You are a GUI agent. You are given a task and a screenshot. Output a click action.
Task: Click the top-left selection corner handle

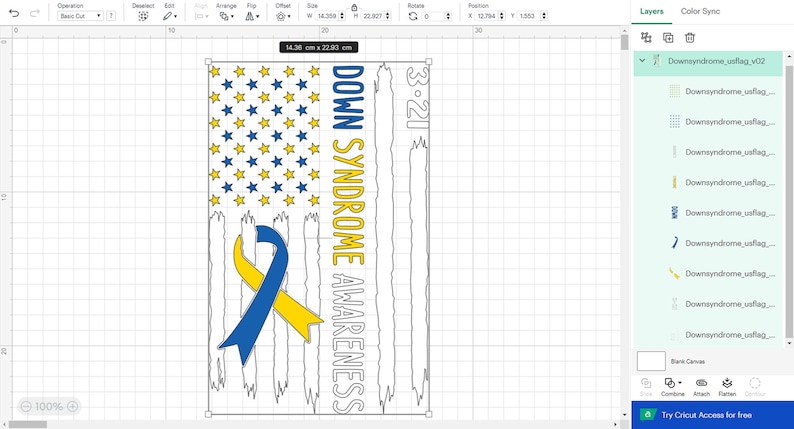coord(208,61)
